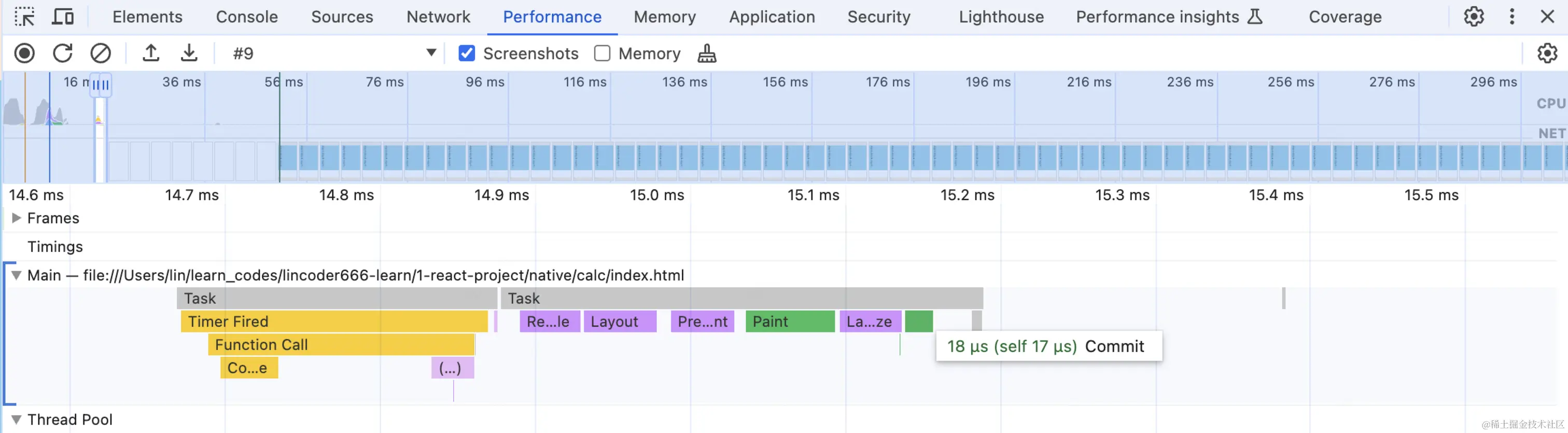Screen dimensions: 1568x433
Task: Select the green Paint event block
Action: (x=790, y=322)
